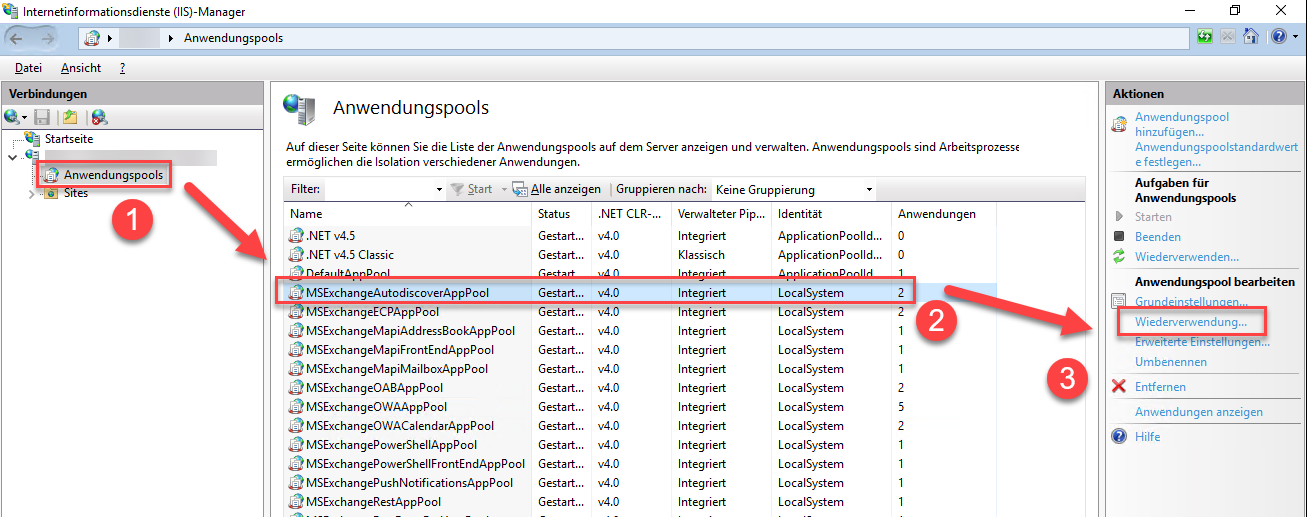Click Anwendungspool hinzufügen link
This screenshot has width=1307, height=517.
(1182, 124)
